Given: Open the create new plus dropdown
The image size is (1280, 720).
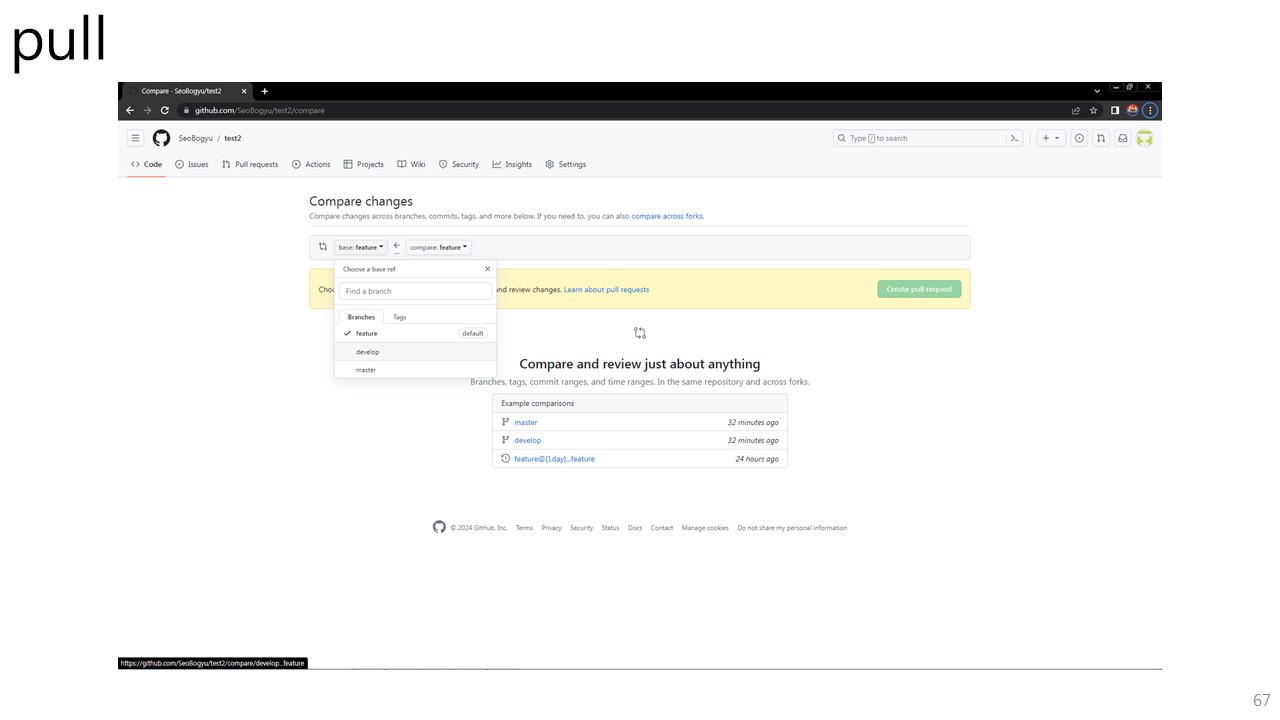Looking at the screenshot, I should [x=1050, y=138].
